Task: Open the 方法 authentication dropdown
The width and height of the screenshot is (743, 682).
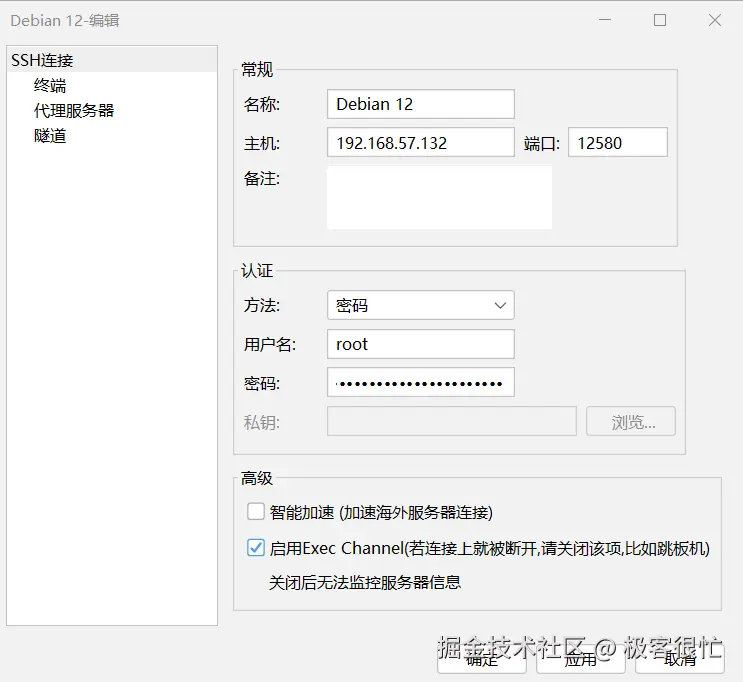Action: coord(421,305)
